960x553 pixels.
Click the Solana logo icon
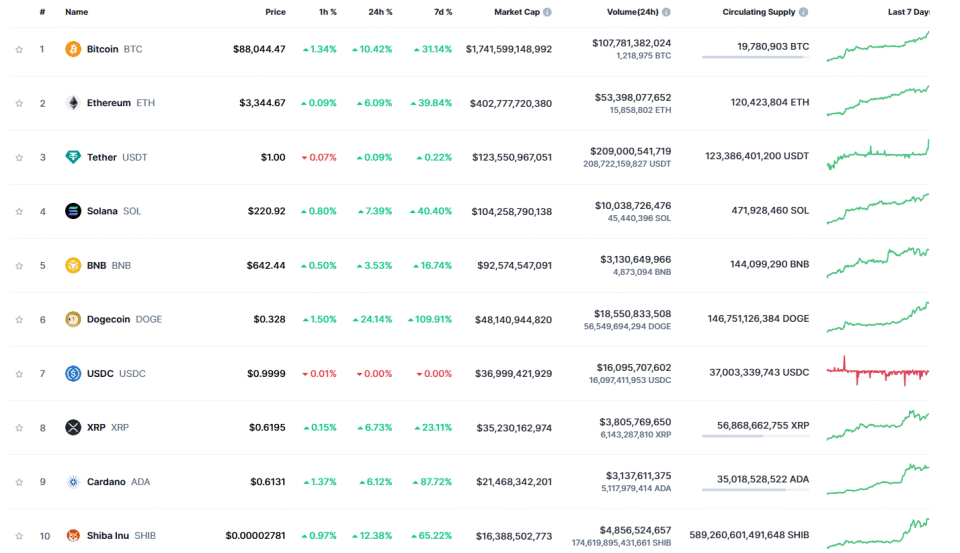coord(73,211)
